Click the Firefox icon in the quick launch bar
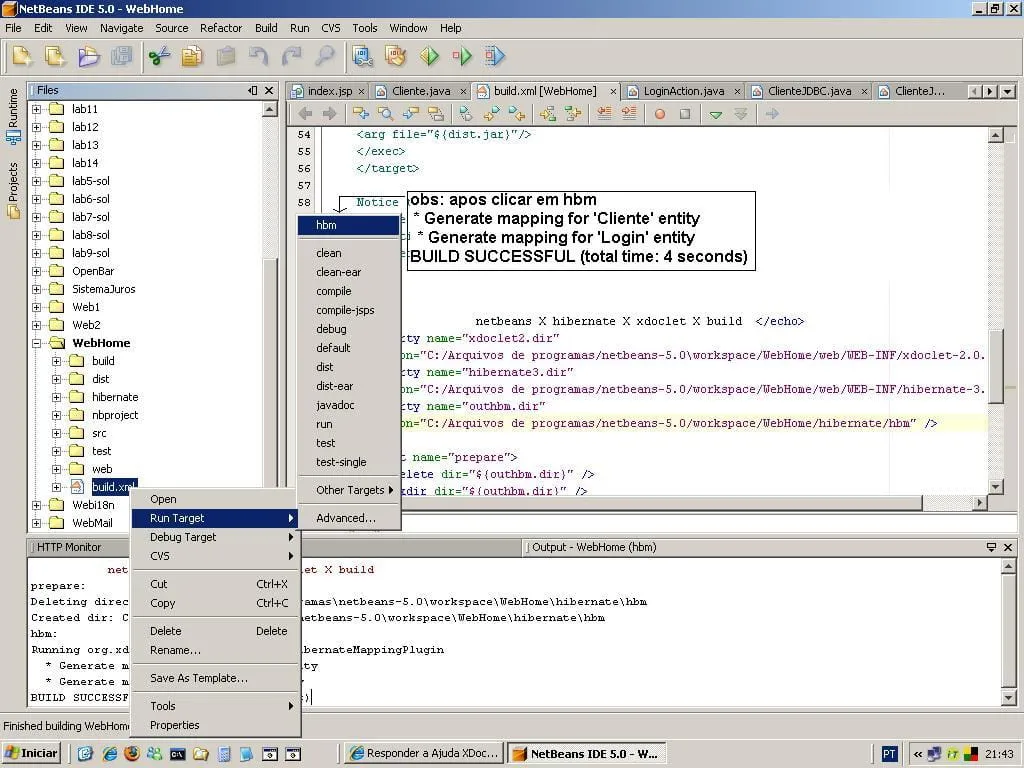The height and width of the screenshot is (768, 1024). click(x=131, y=753)
